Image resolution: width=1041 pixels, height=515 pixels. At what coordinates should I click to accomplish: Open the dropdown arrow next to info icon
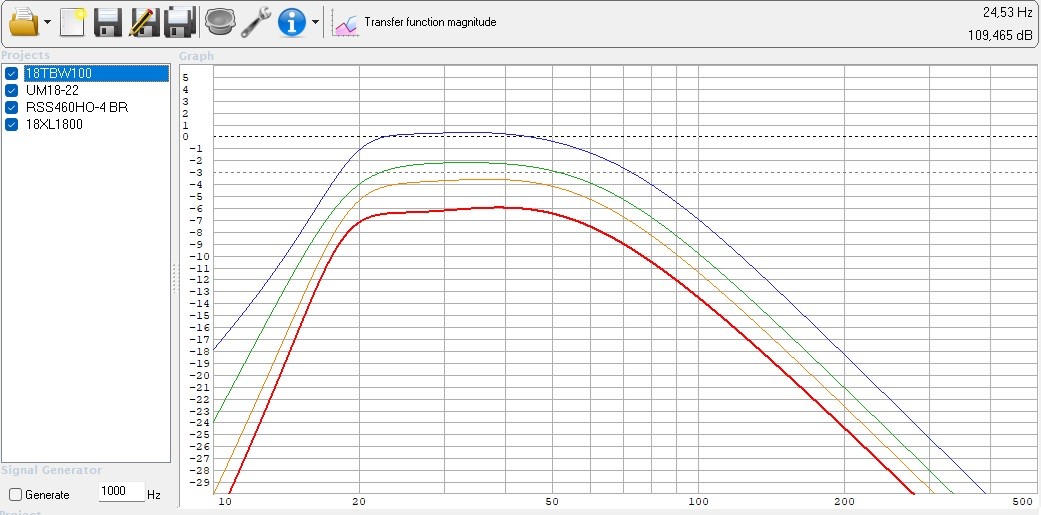[x=316, y=22]
